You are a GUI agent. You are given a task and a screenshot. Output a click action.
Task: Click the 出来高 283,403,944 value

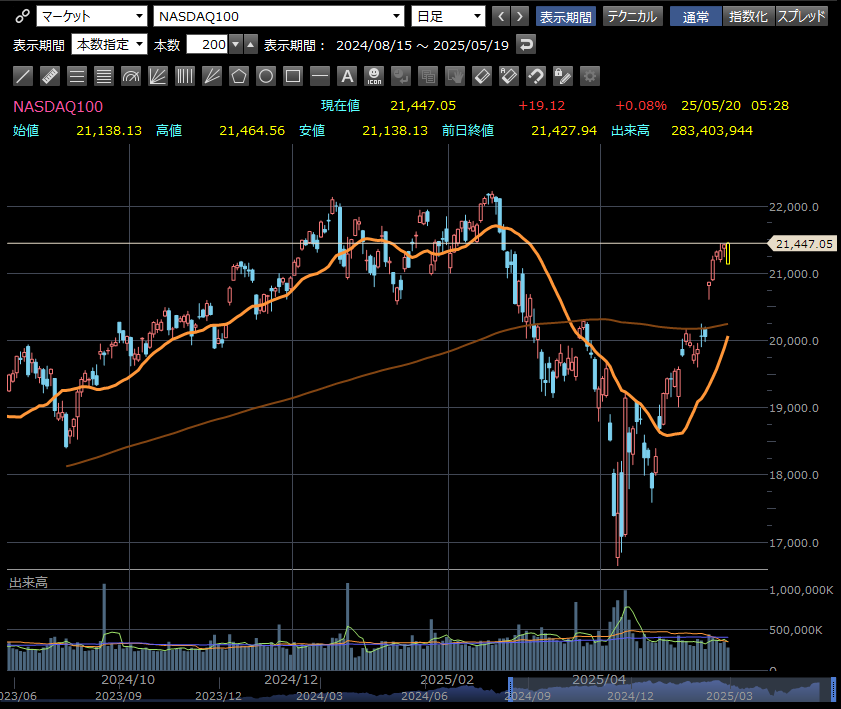[x=712, y=130]
